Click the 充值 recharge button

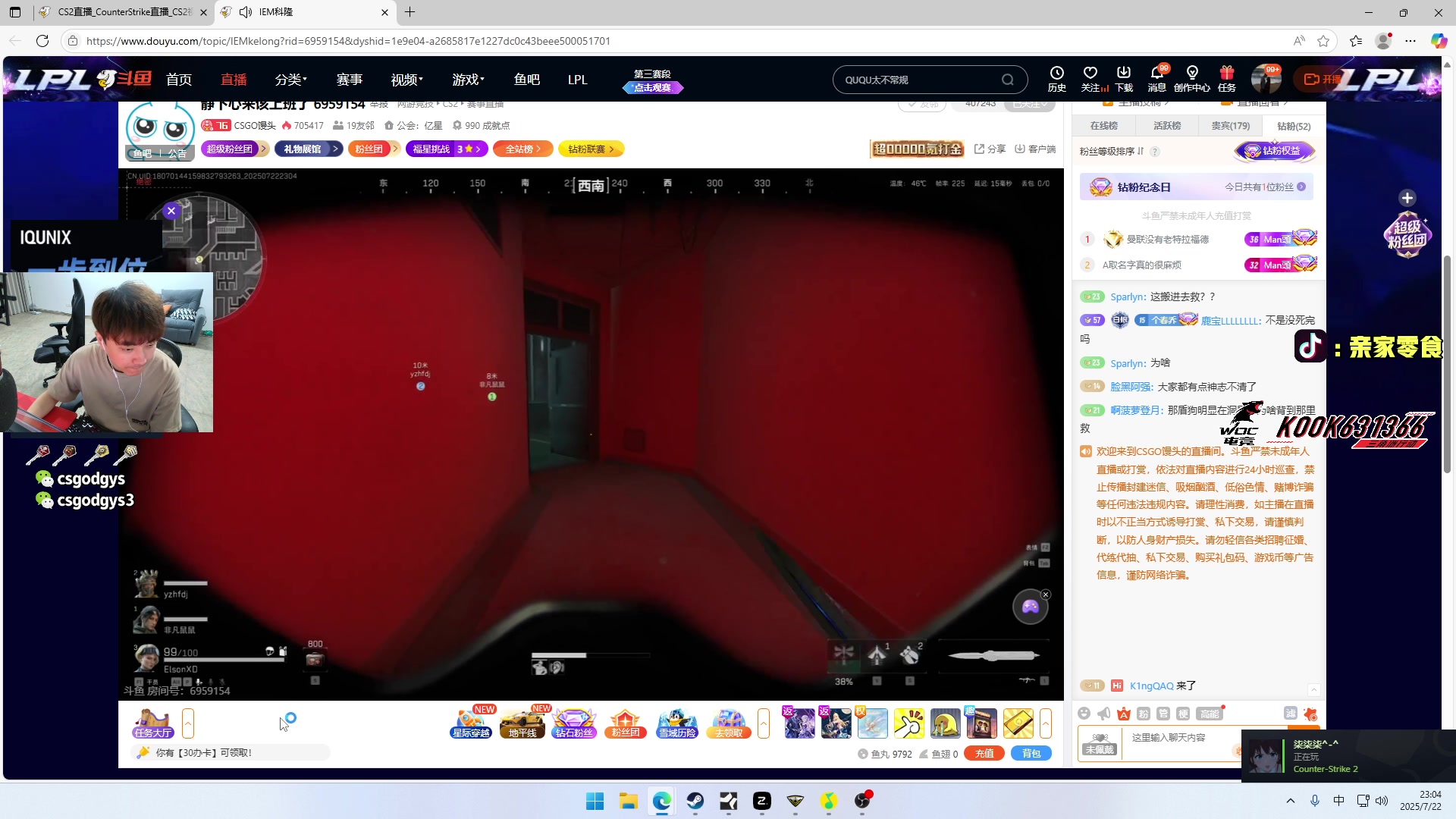[984, 754]
